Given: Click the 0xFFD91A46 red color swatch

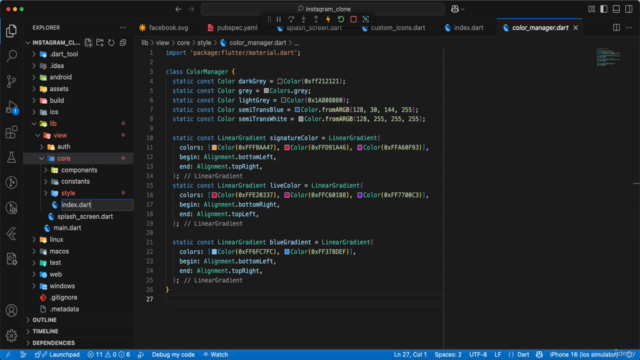Looking at the screenshot, I should (287, 147).
